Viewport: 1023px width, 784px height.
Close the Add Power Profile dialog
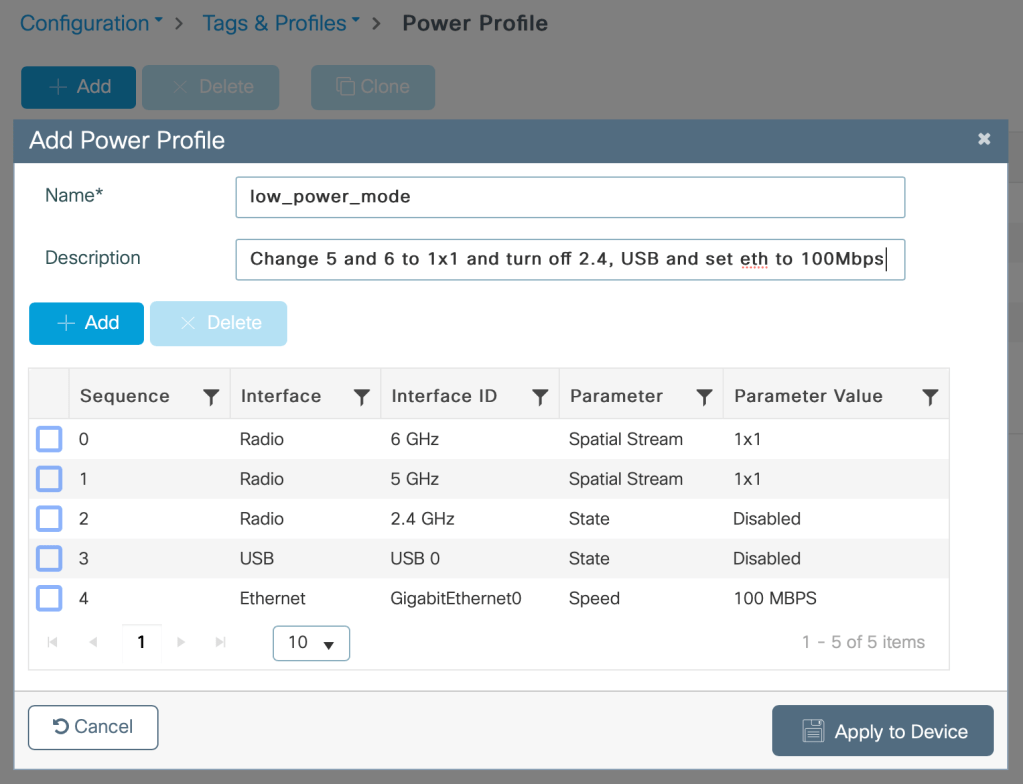pyautogui.click(x=984, y=140)
